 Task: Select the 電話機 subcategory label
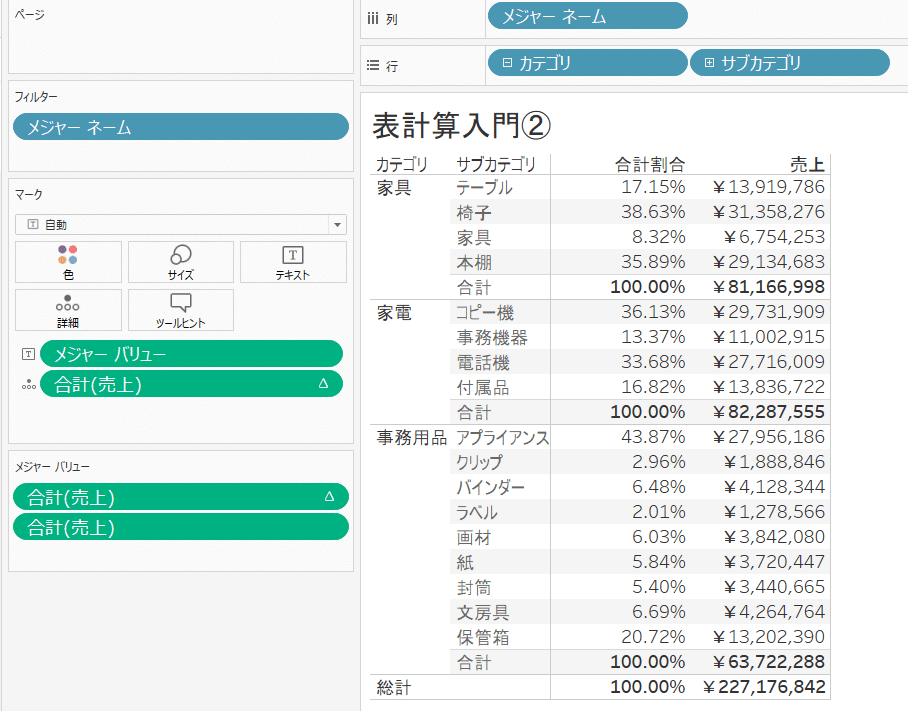pos(483,362)
